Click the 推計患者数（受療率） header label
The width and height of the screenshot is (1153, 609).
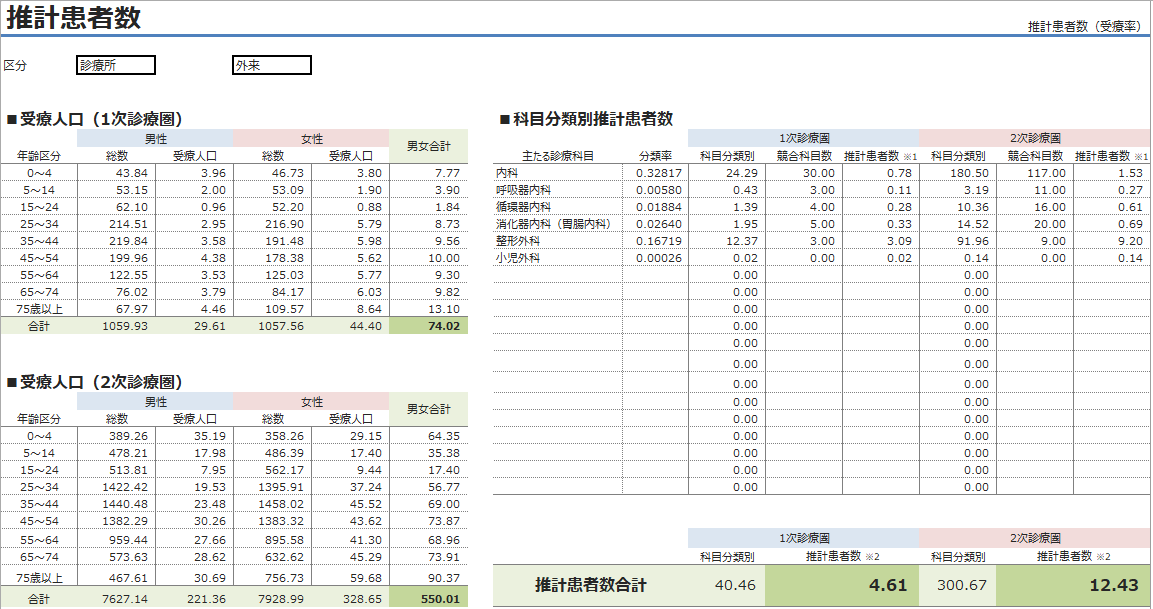coord(1085,26)
